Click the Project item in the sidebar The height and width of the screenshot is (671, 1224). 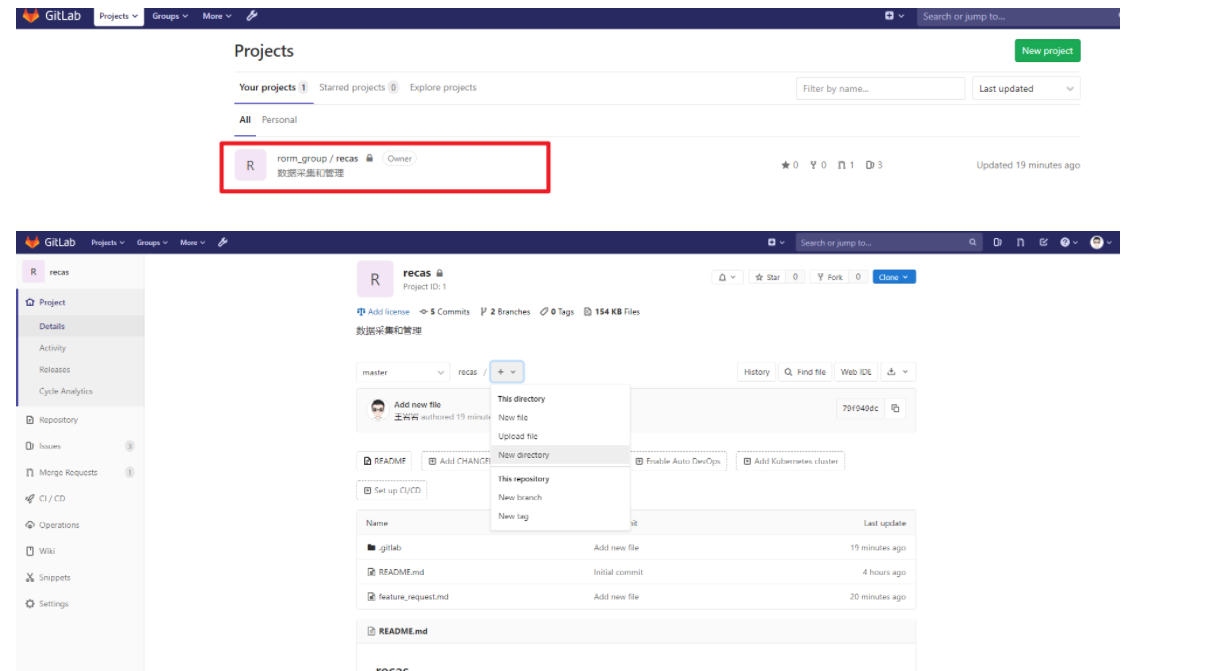[80, 302]
